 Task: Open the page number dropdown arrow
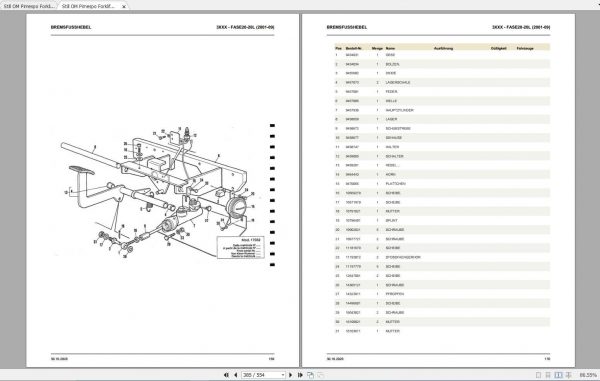[x=283, y=375]
